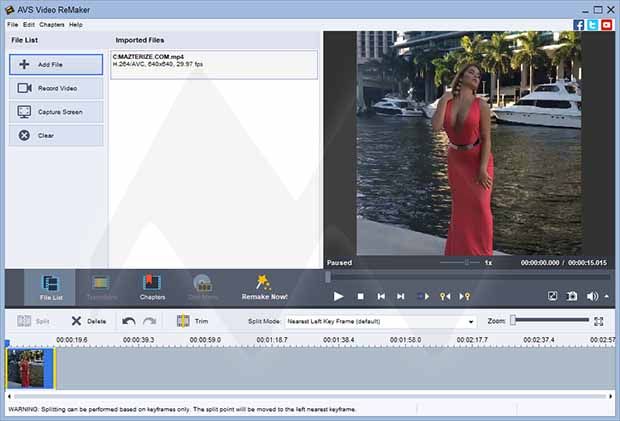Select the MAZTERIZE.COM.mp4 imported file
The width and height of the screenshot is (620, 421).
coord(214,64)
